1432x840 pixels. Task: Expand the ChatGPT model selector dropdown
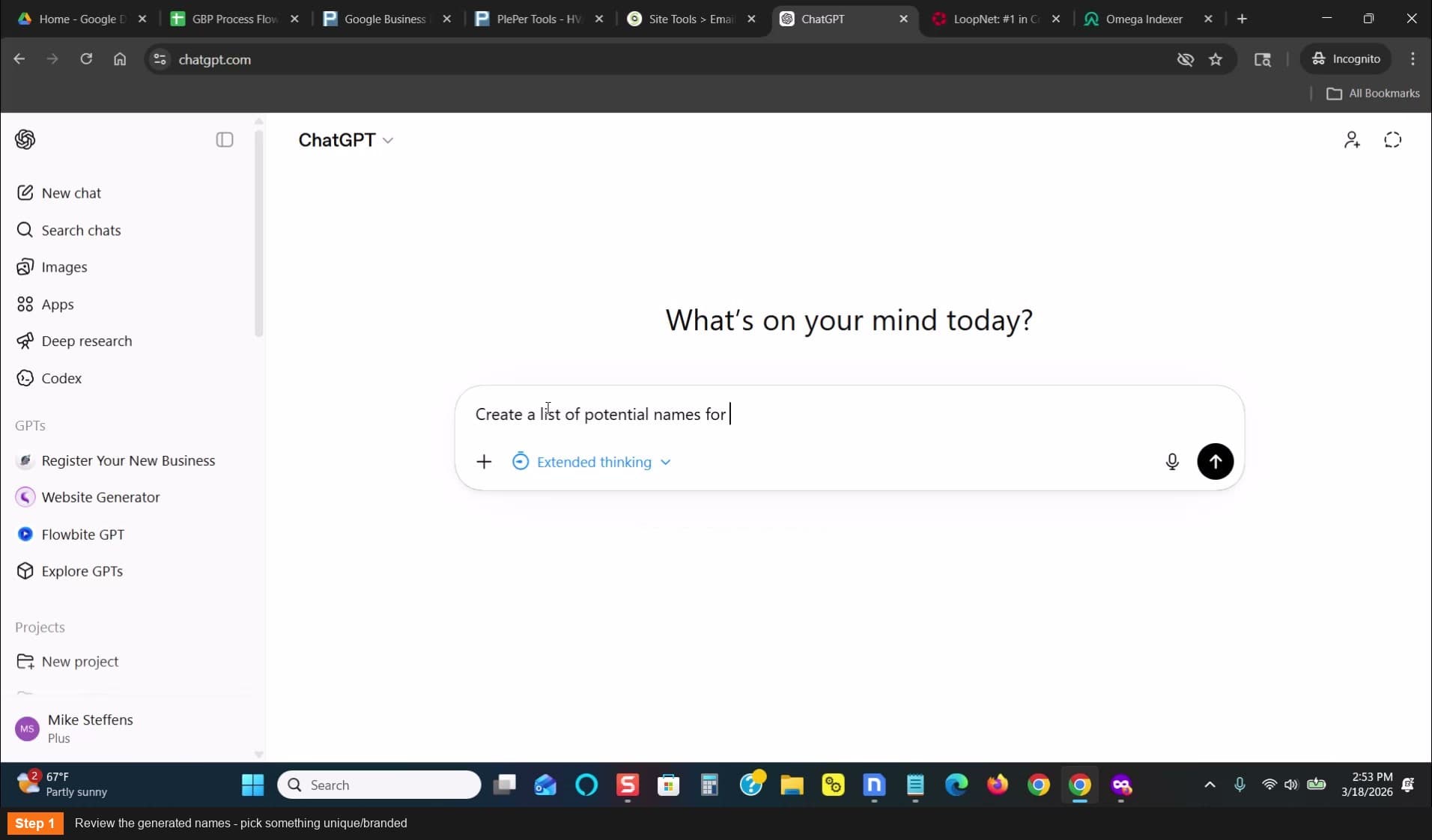click(x=345, y=140)
